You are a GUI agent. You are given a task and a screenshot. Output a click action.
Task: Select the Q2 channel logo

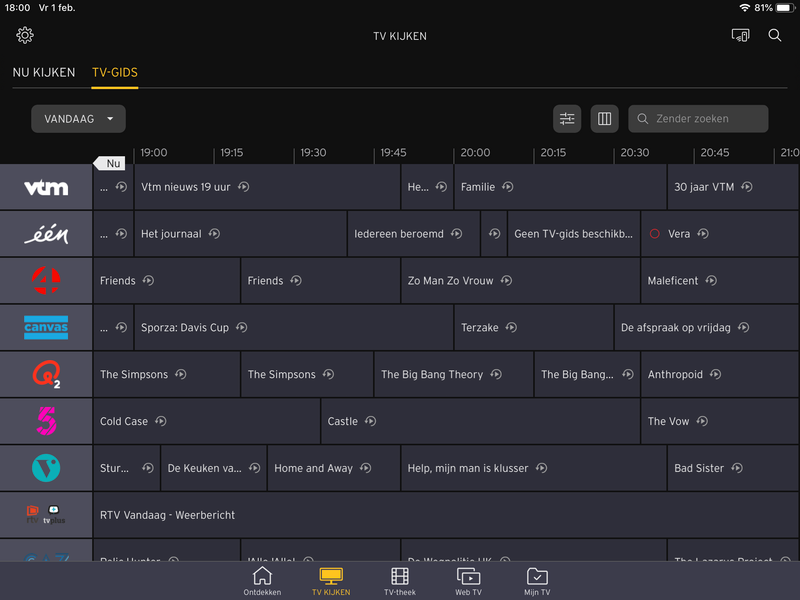pyautogui.click(x=46, y=374)
